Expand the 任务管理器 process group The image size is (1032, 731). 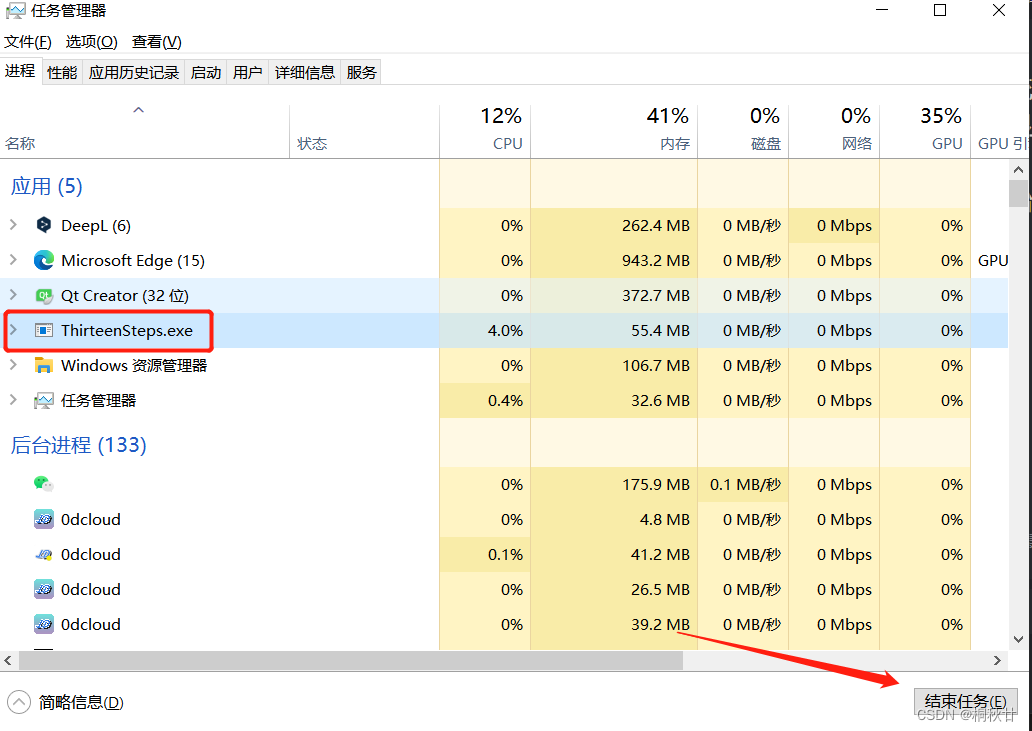point(13,399)
